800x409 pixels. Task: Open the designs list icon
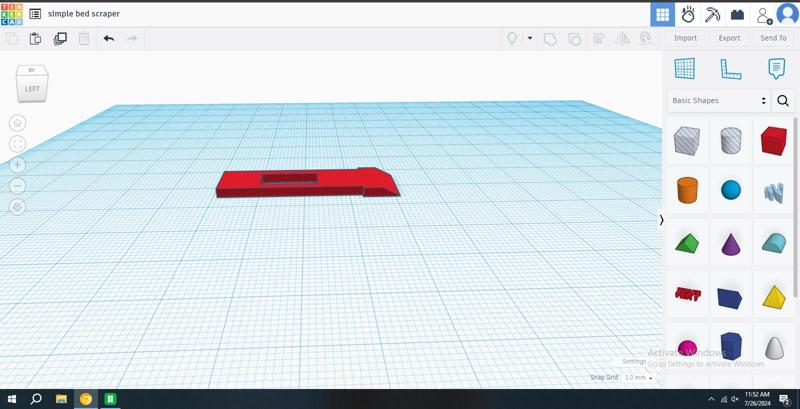pyautogui.click(x=35, y=14)
